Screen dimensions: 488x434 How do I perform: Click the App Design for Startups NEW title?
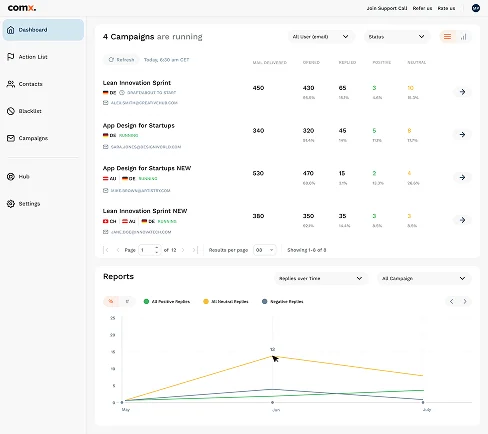tap(147, 168)
